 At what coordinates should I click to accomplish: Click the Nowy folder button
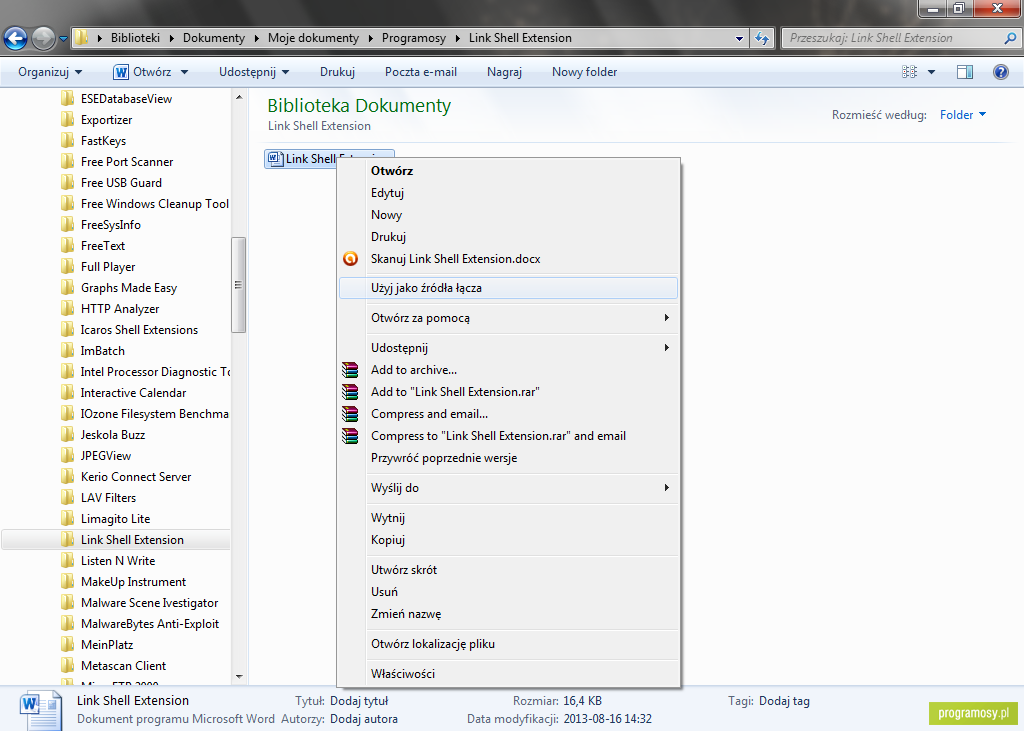tap(584, 72)
